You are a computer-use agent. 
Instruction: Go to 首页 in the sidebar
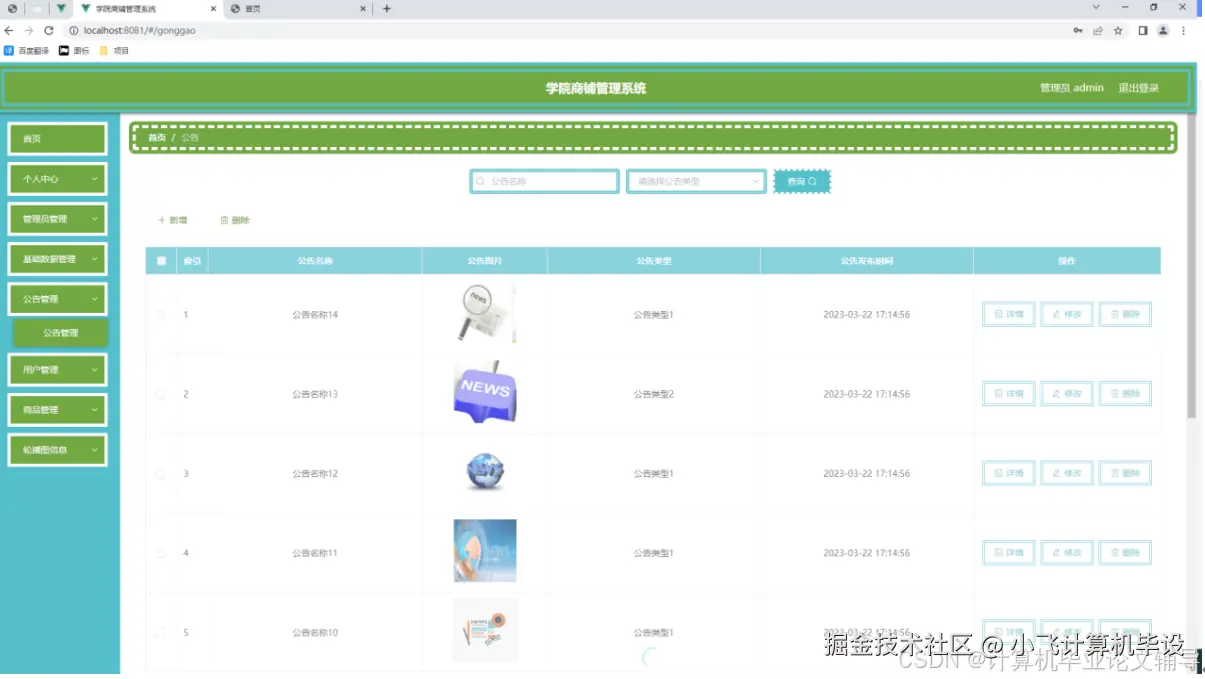(x=58, y=139)
